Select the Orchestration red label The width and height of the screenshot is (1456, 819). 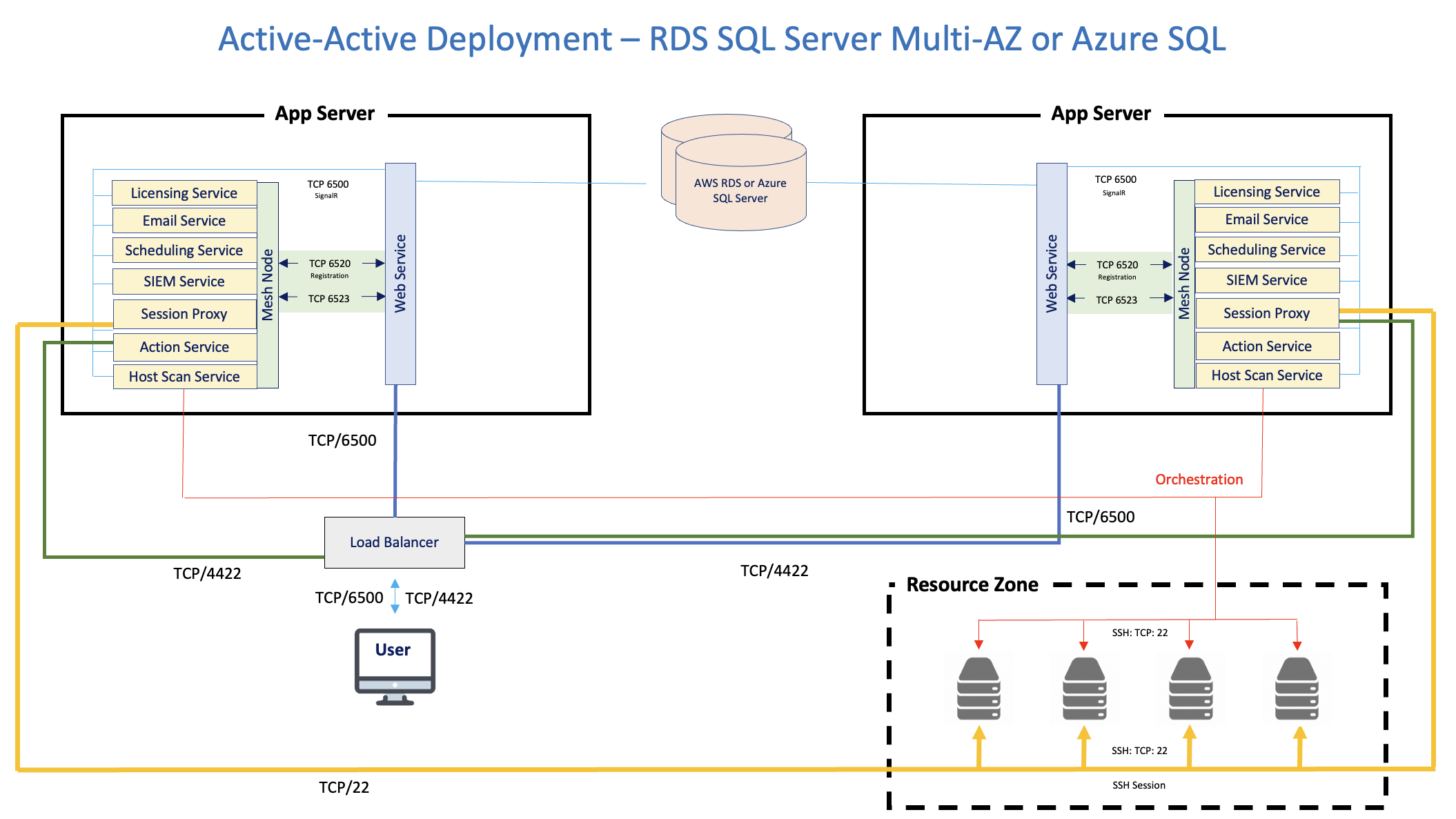pyautogui.click(x=1198, y=479)
